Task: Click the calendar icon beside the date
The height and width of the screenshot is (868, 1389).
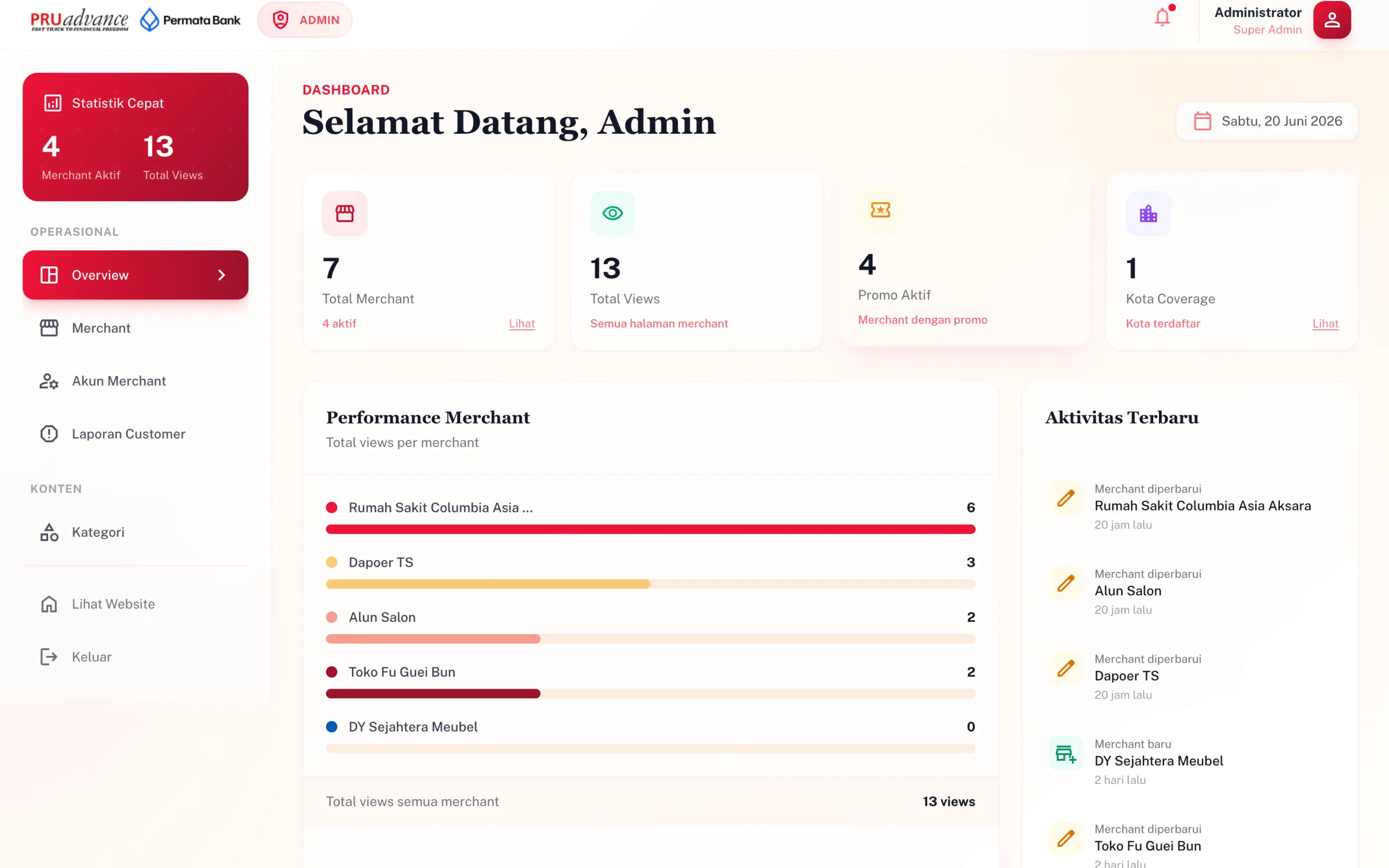Action: point(1202,121)
